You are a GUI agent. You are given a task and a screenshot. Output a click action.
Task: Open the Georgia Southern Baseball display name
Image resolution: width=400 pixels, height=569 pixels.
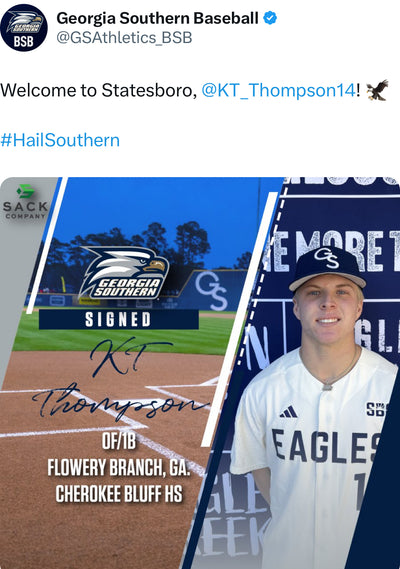(x=158, y=18)
